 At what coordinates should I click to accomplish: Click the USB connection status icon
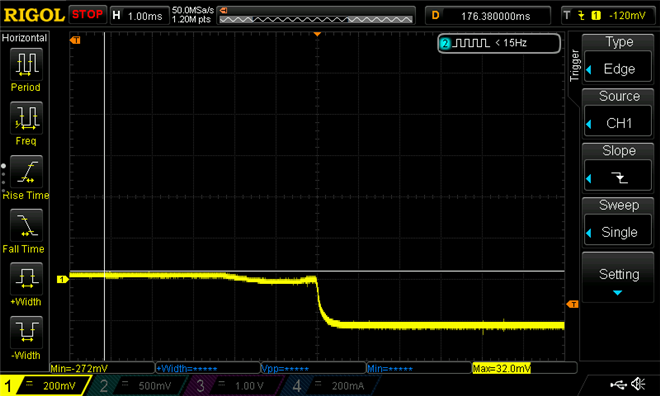pyautogui.click(x=617, y=384)
